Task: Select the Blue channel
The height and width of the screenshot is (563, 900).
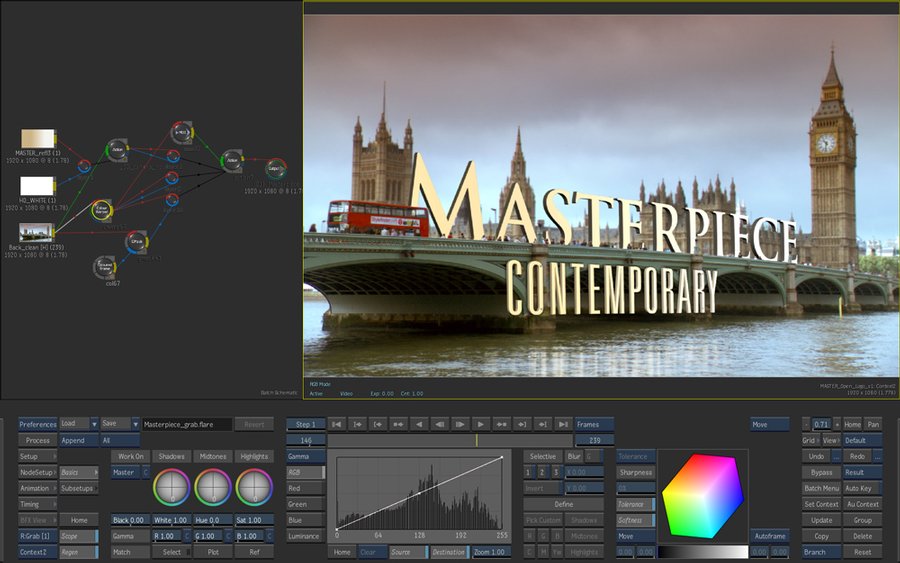Action: (x=305, y=520)
